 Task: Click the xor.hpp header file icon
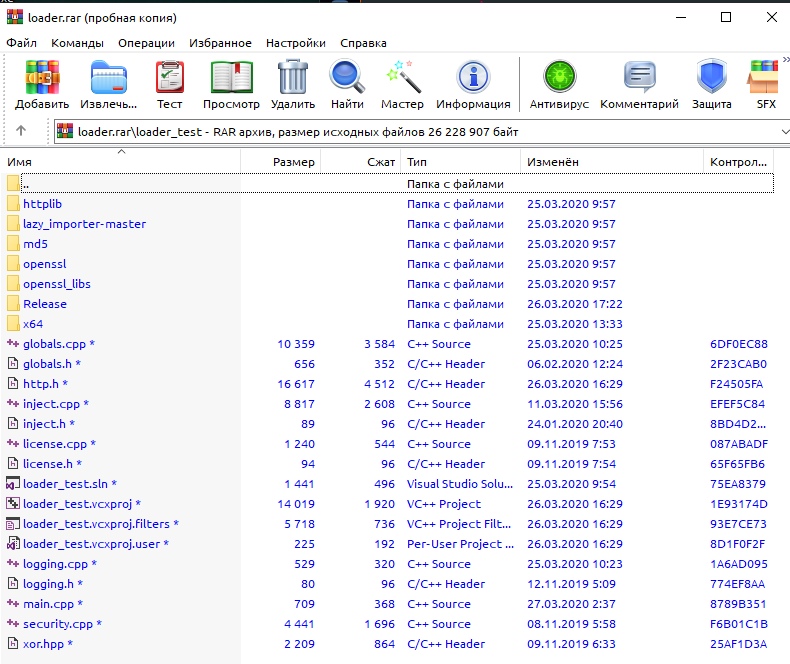pyautogui.click(x=13, y=644)
